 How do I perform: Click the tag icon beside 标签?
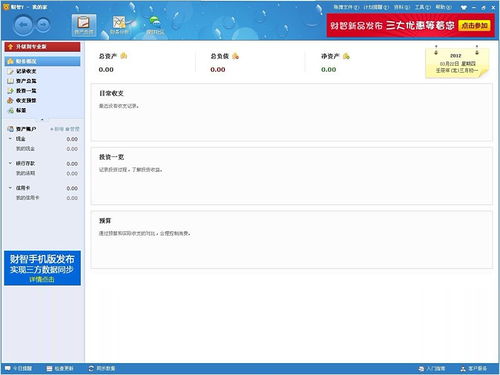point(10,110)
